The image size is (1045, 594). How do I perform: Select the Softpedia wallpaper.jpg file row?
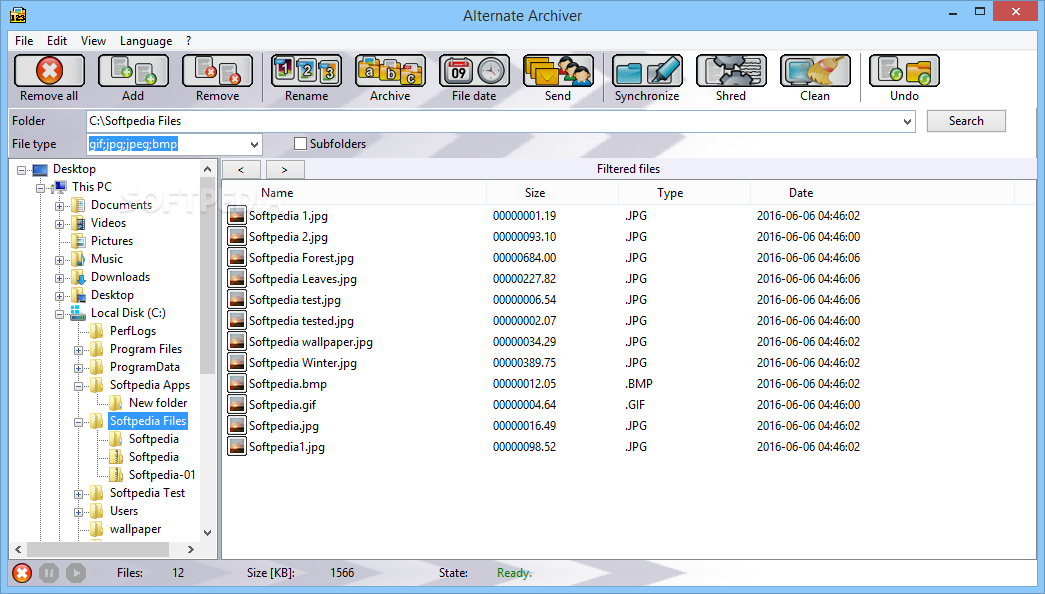[628, 341]
